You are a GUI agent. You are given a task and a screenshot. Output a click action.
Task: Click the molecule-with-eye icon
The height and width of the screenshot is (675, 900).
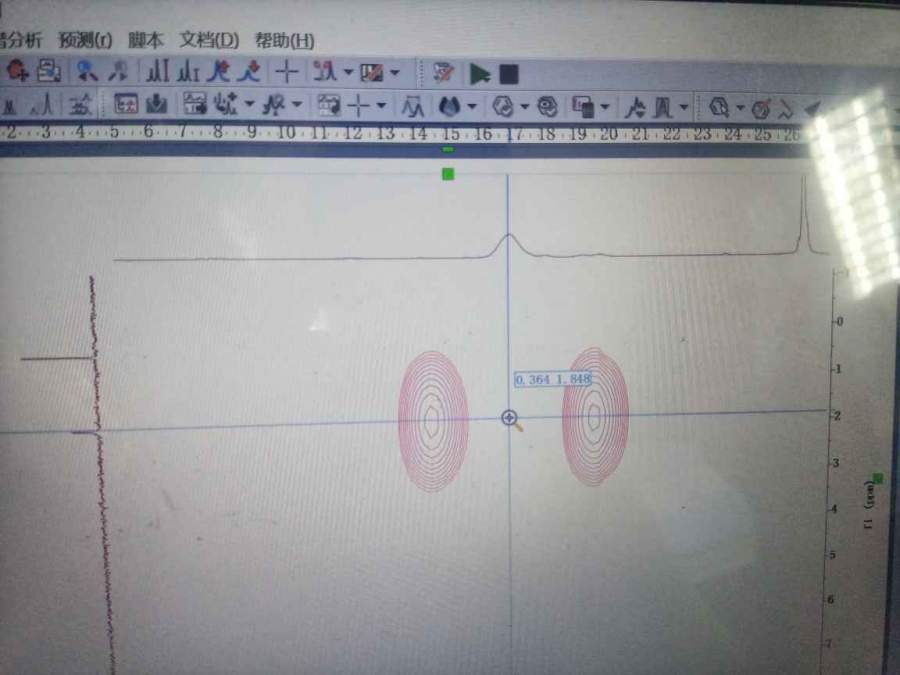(547, 106)
